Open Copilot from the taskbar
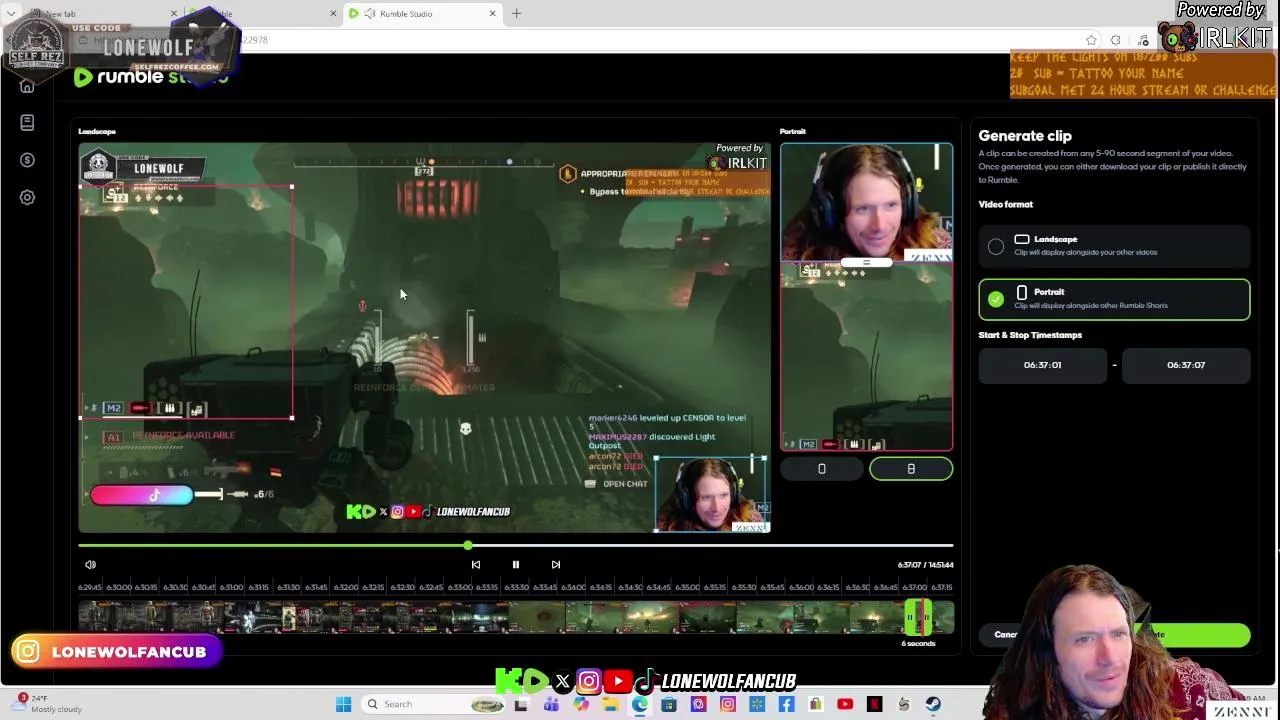This screenshot has width=1280, height=720. coord(581,705)
